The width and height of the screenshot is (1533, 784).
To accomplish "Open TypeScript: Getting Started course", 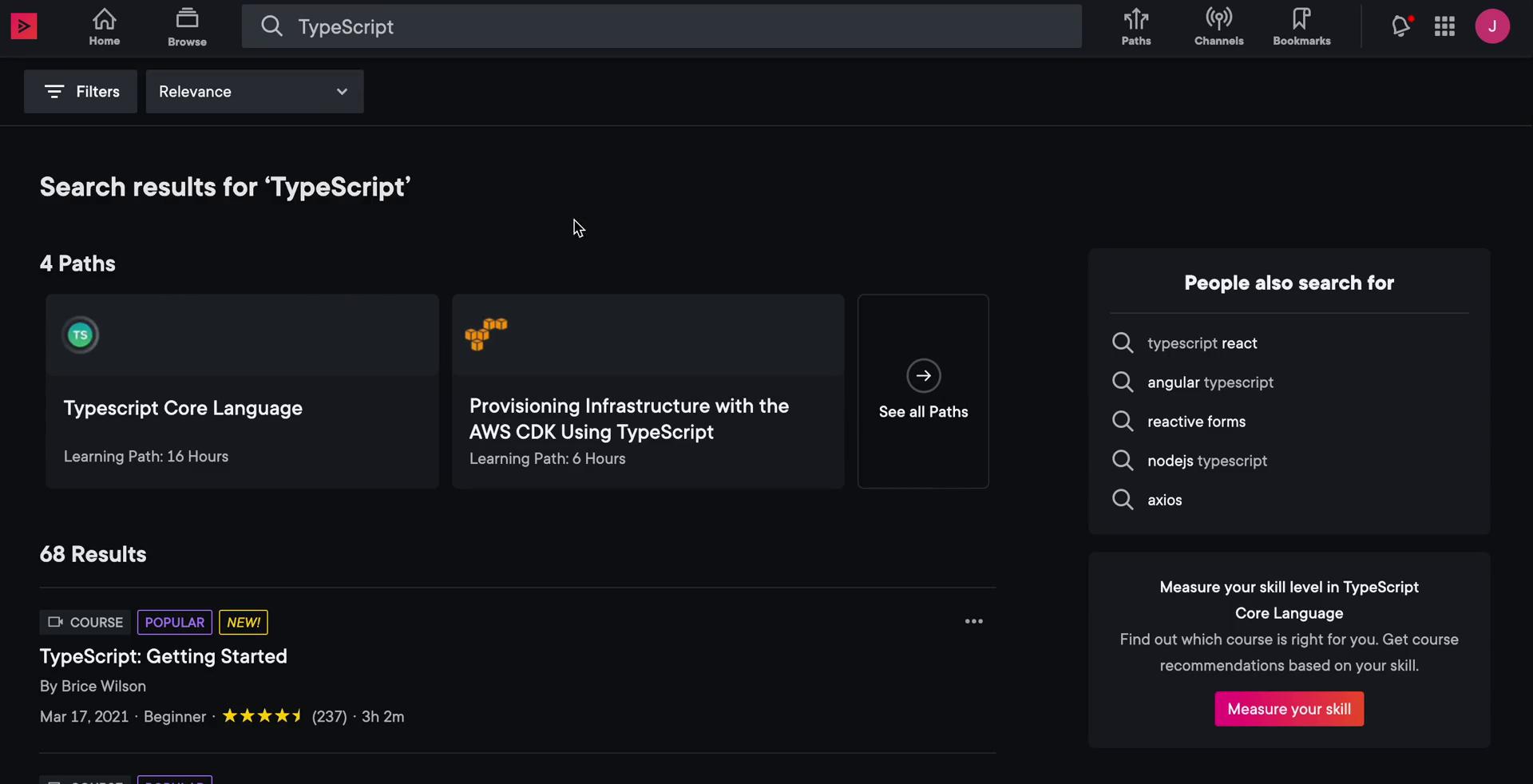I will (164, 656).
